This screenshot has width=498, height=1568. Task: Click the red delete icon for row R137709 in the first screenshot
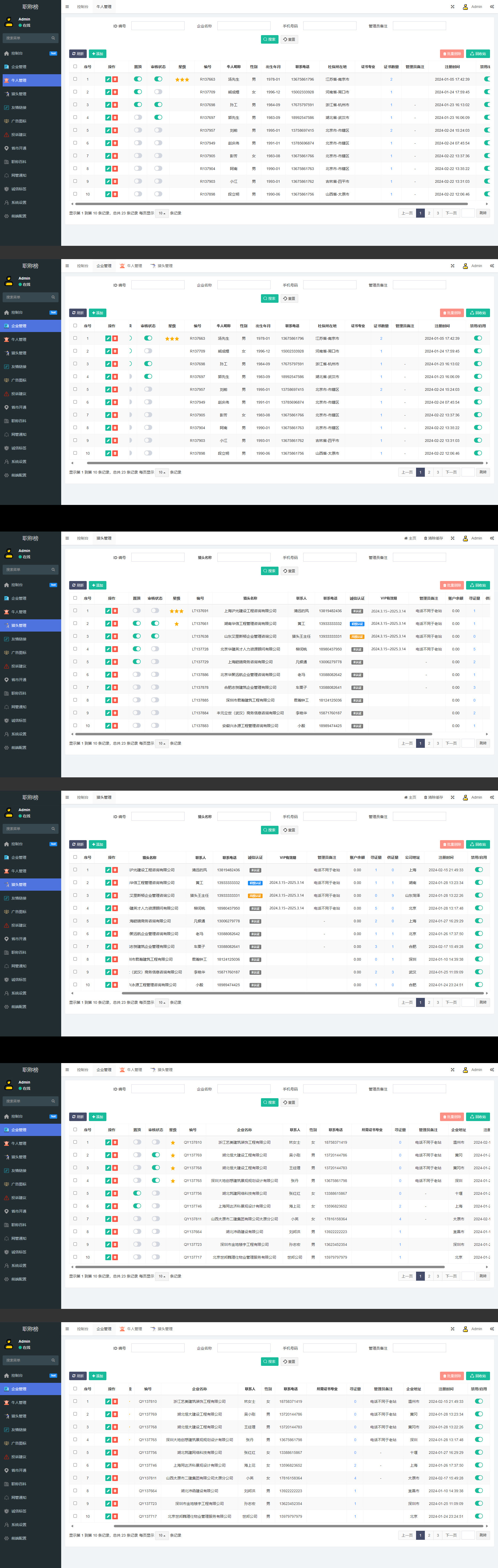[115, 92]
